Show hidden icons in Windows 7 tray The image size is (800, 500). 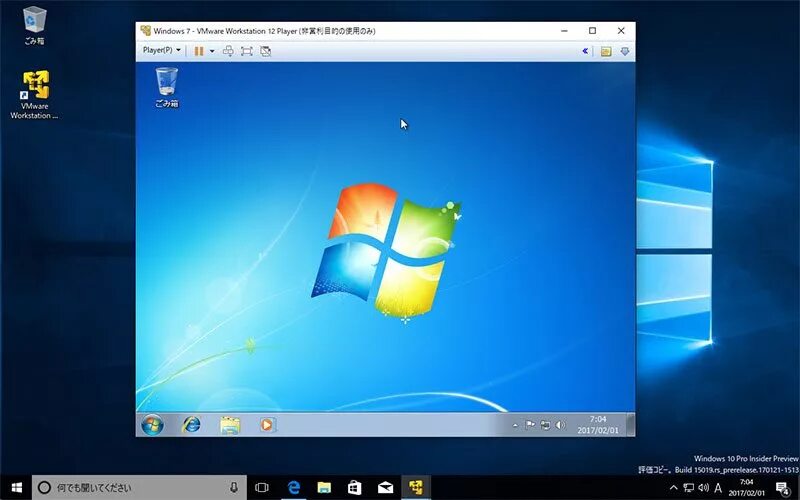coord(515,425)
